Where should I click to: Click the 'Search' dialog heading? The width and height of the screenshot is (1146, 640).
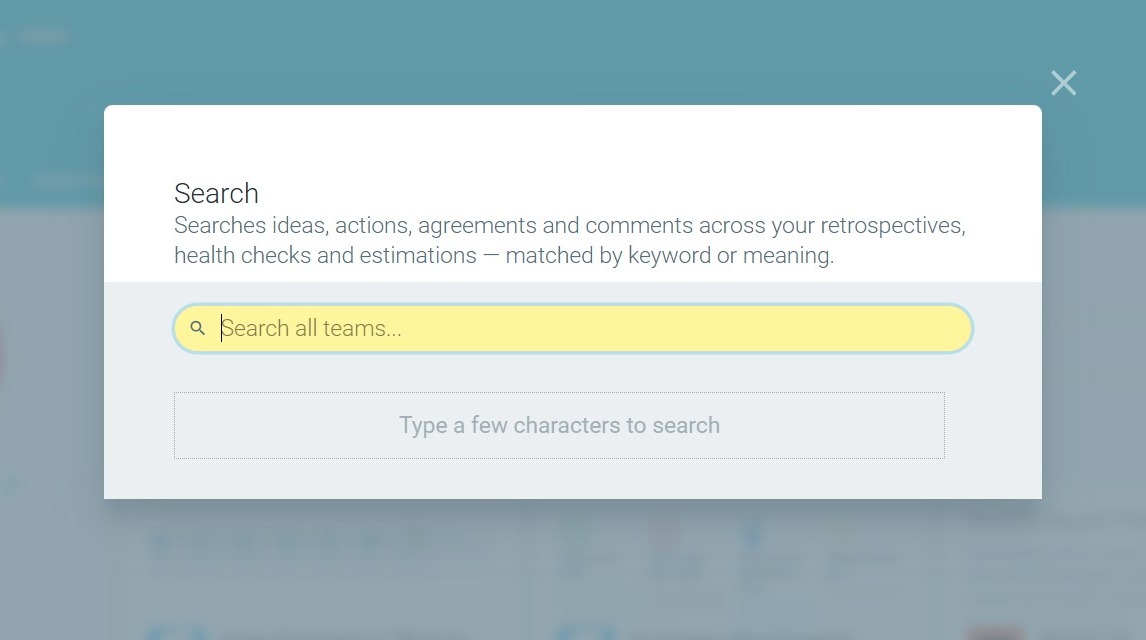click(216, 194)
